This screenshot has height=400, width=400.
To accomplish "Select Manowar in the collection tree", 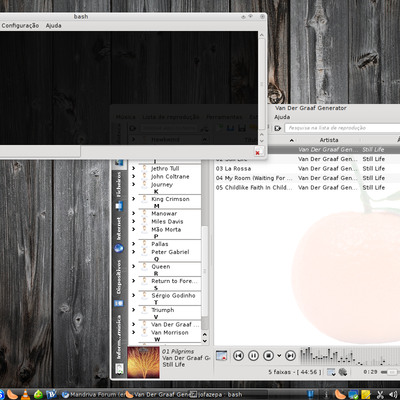I will point(164,213).
